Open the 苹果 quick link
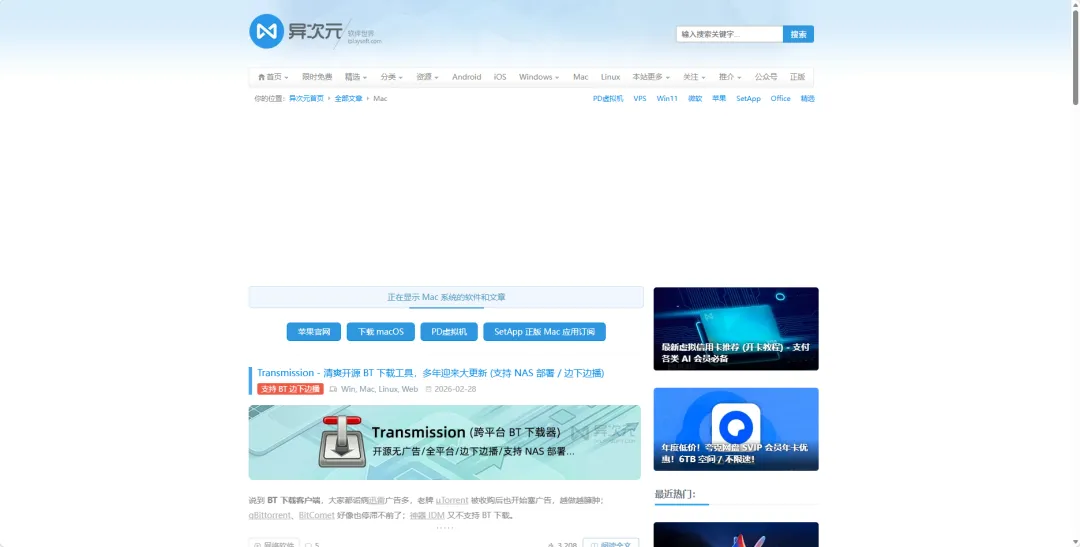This screenshot has height=547, width=1080. (x=719, y=99)
